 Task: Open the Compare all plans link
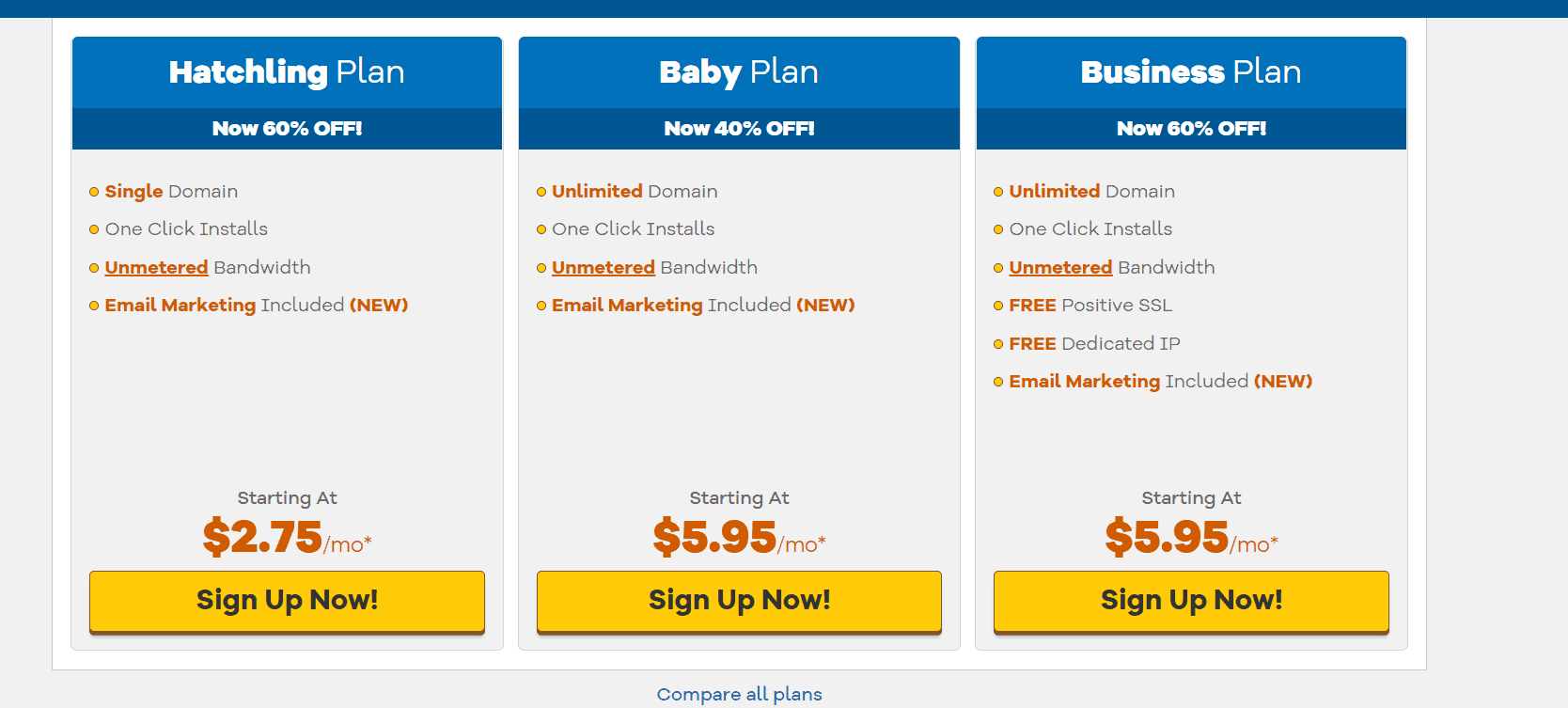tap(739, 695)
